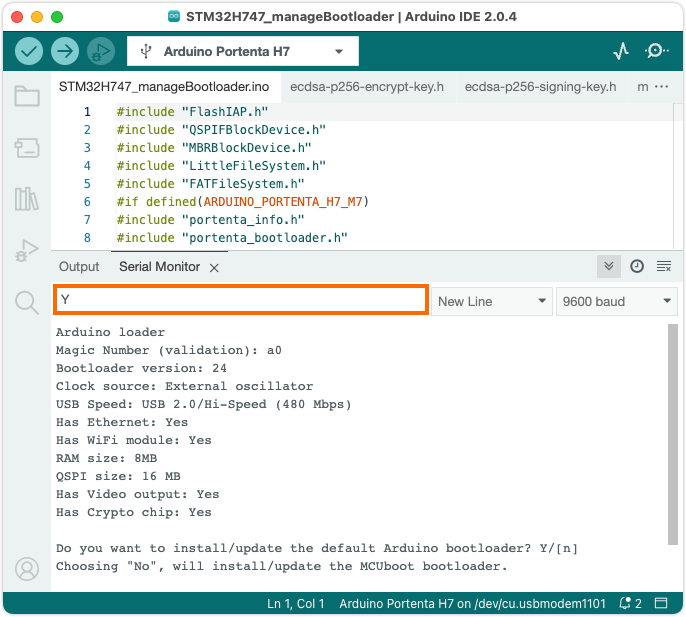Open the Sketchbook folder sidebar icon
Image resolution: width=686 pixels, height=617 pixels.
tap(27, 95)
